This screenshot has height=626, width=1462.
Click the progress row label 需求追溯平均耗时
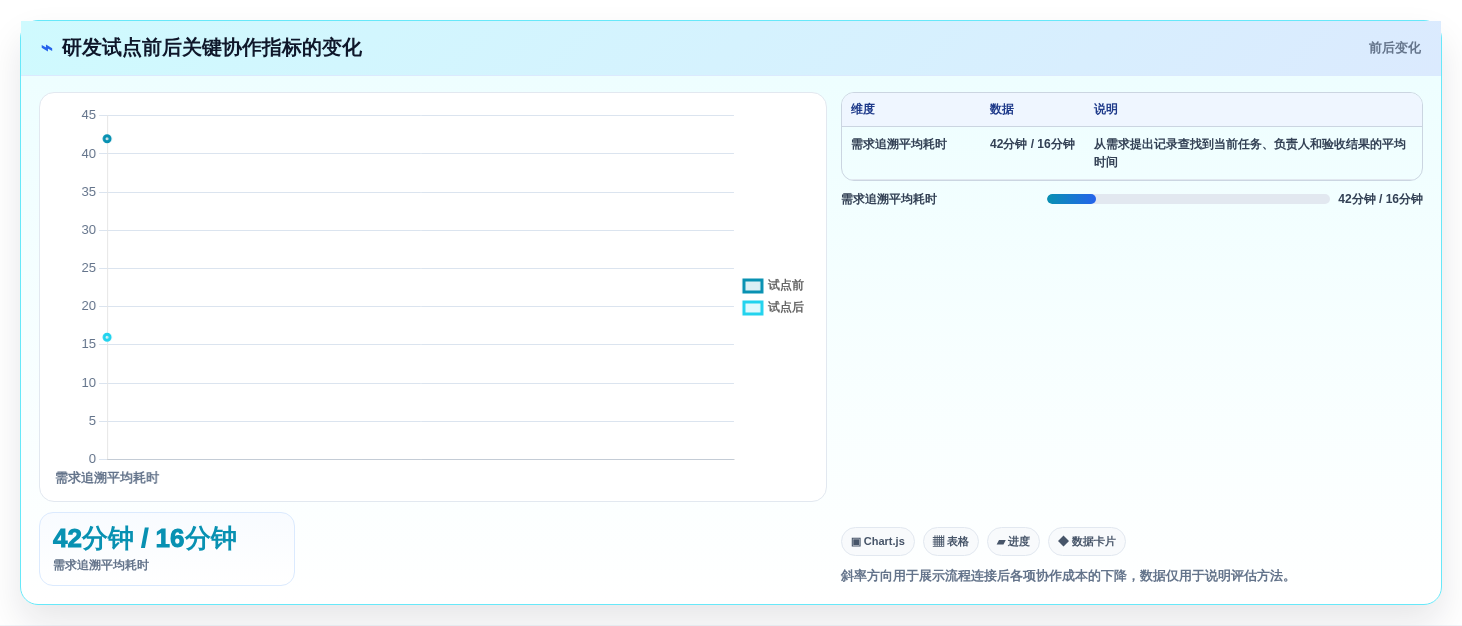point(889,199)
